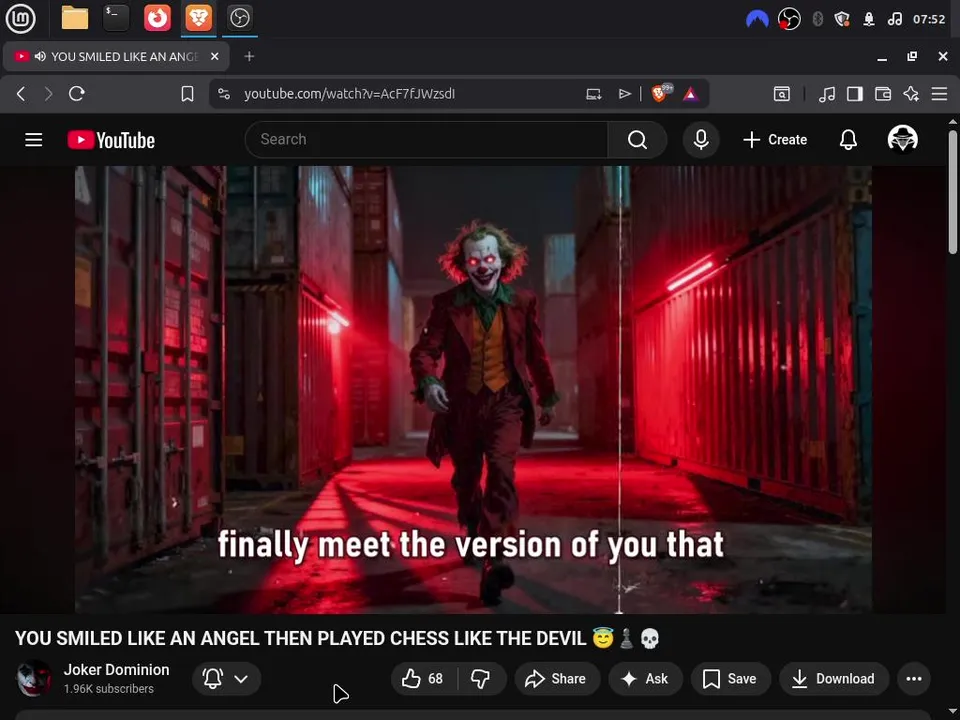
Task: Go to YouTube home via logo
Action: click(x=111, y=140)
